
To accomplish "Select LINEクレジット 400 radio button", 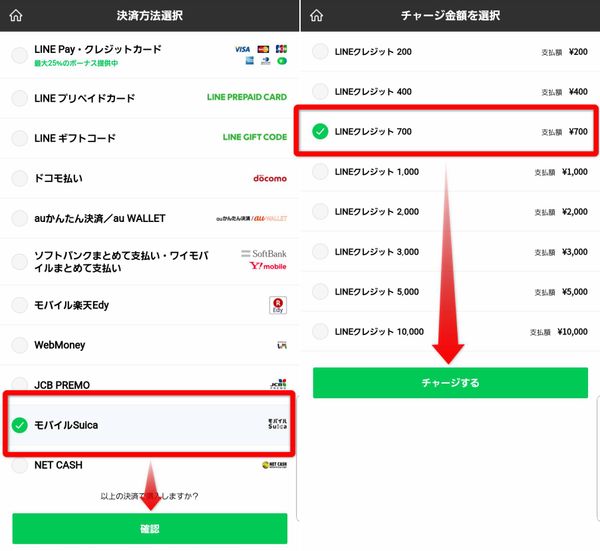I will coord(320,91).
